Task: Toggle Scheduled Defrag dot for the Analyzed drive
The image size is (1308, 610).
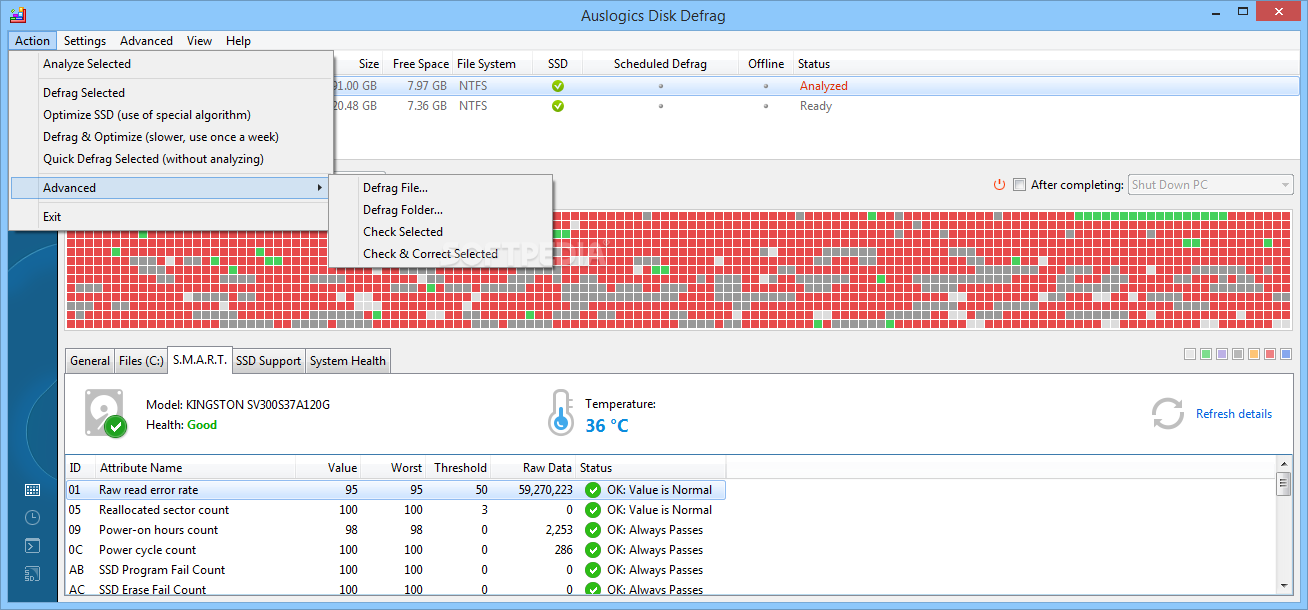Action: tap(660, 86)
